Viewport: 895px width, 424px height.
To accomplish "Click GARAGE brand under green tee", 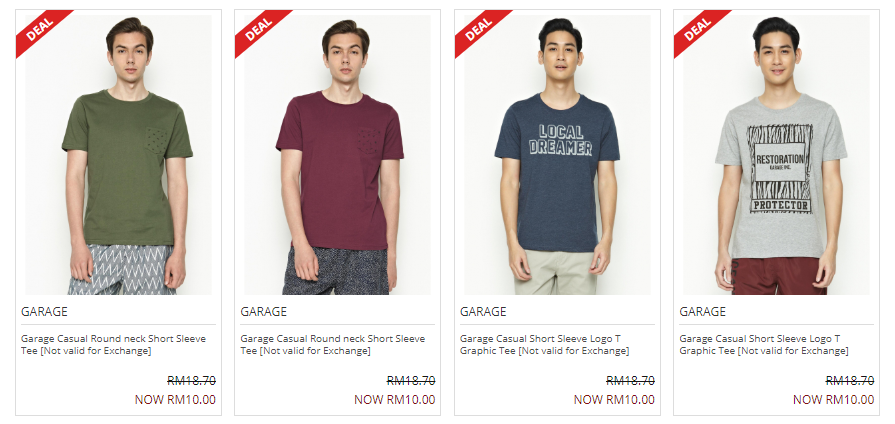I will pos(45,312).
